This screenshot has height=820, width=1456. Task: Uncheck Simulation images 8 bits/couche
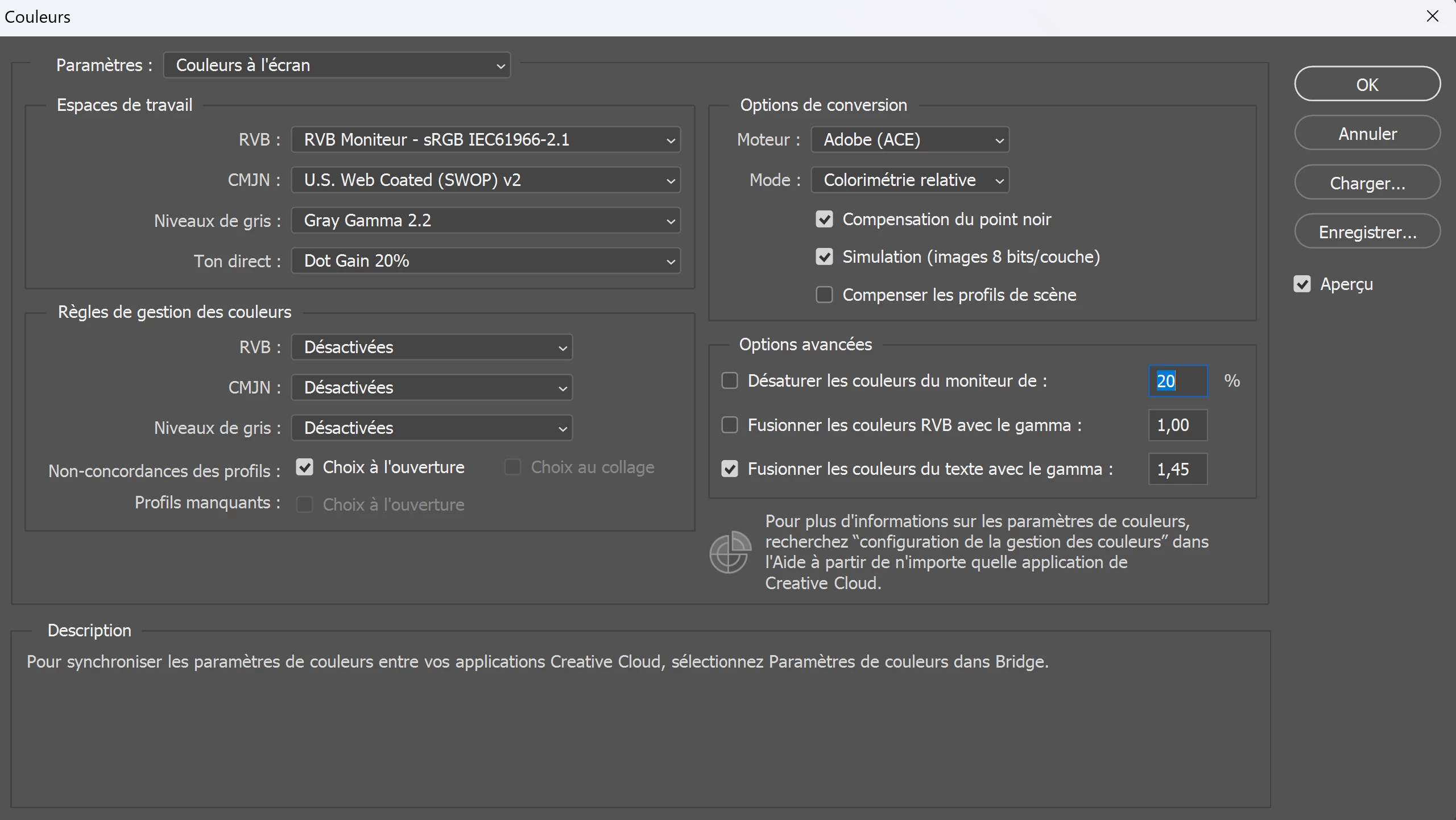tap(824, 257)
